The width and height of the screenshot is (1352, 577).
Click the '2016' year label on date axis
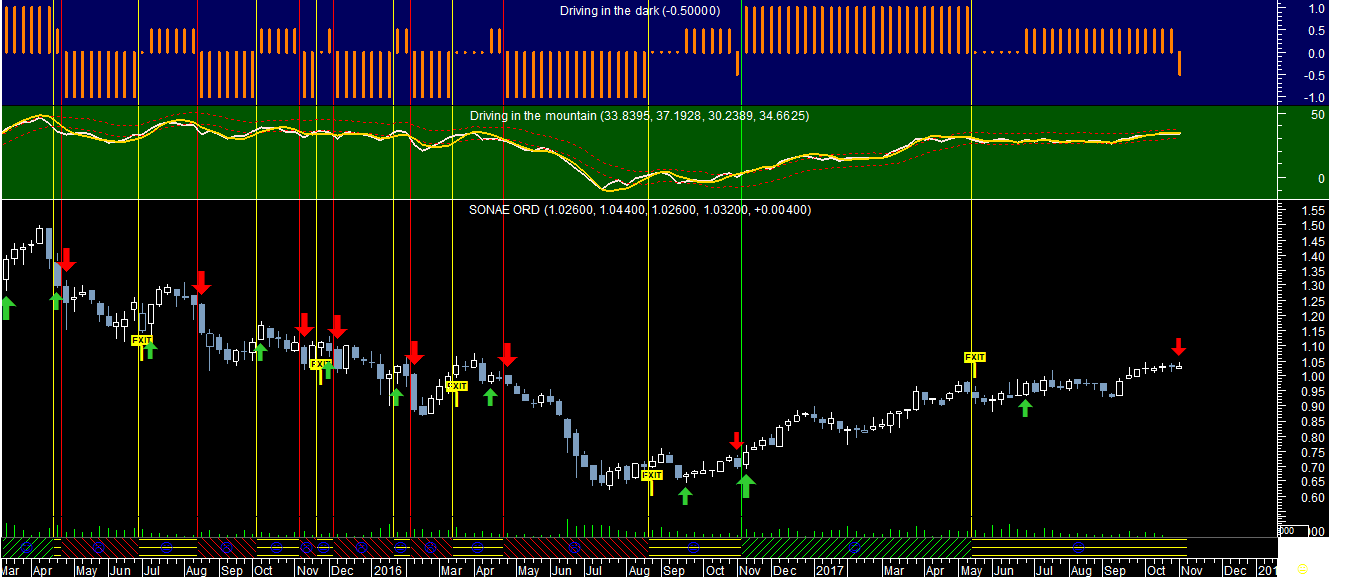click(386, 571)
